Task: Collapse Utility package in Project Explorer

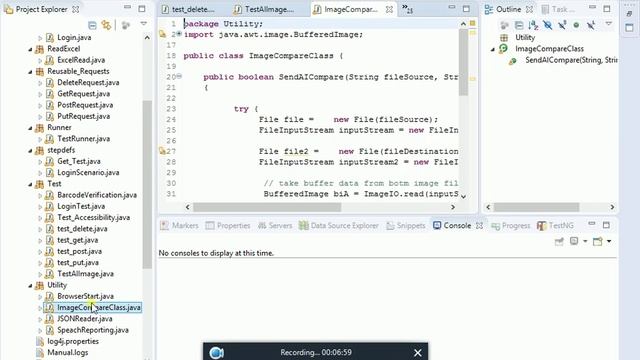Action: 31,285
